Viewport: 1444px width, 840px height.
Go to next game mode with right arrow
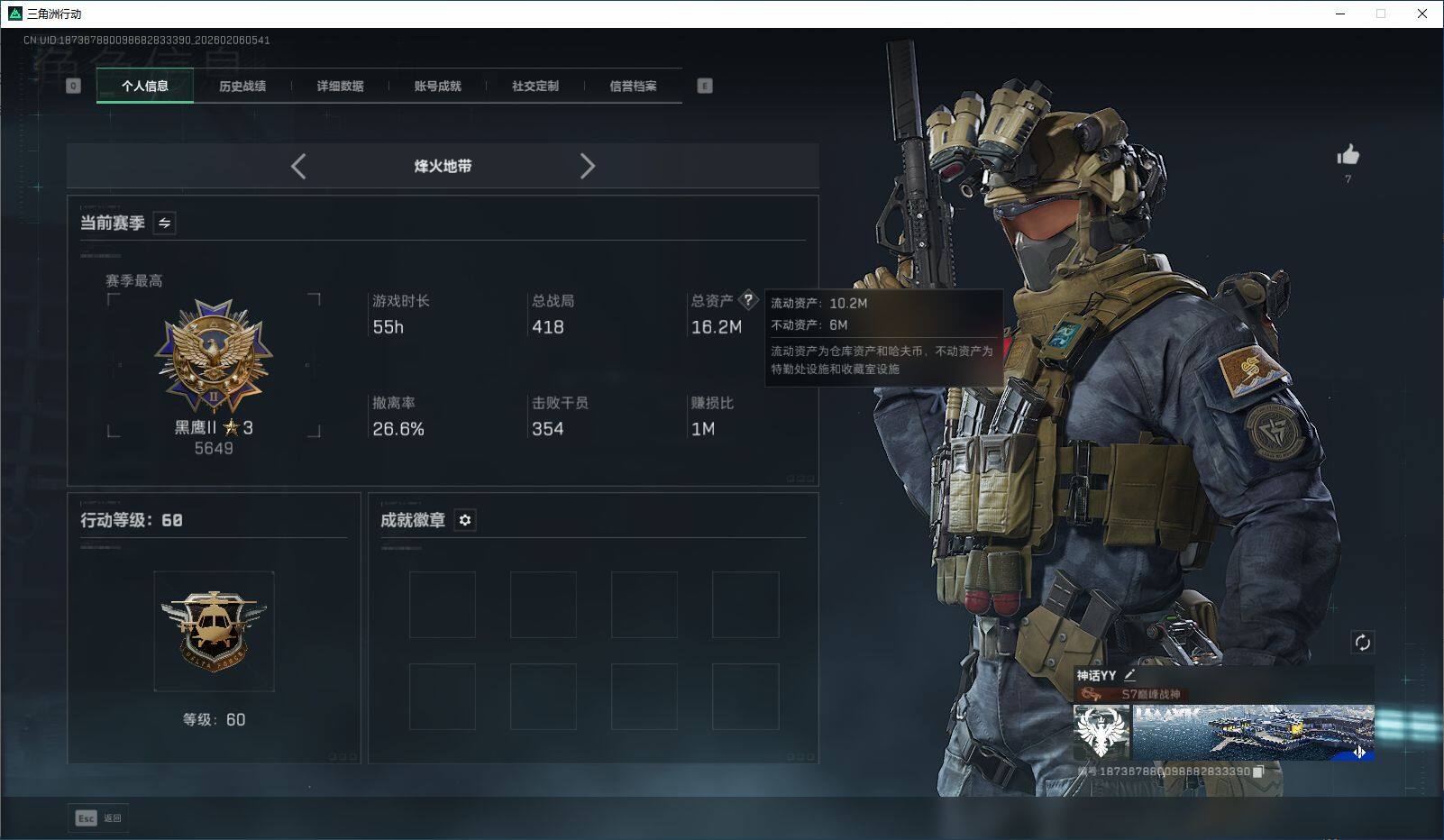[588, 166]
